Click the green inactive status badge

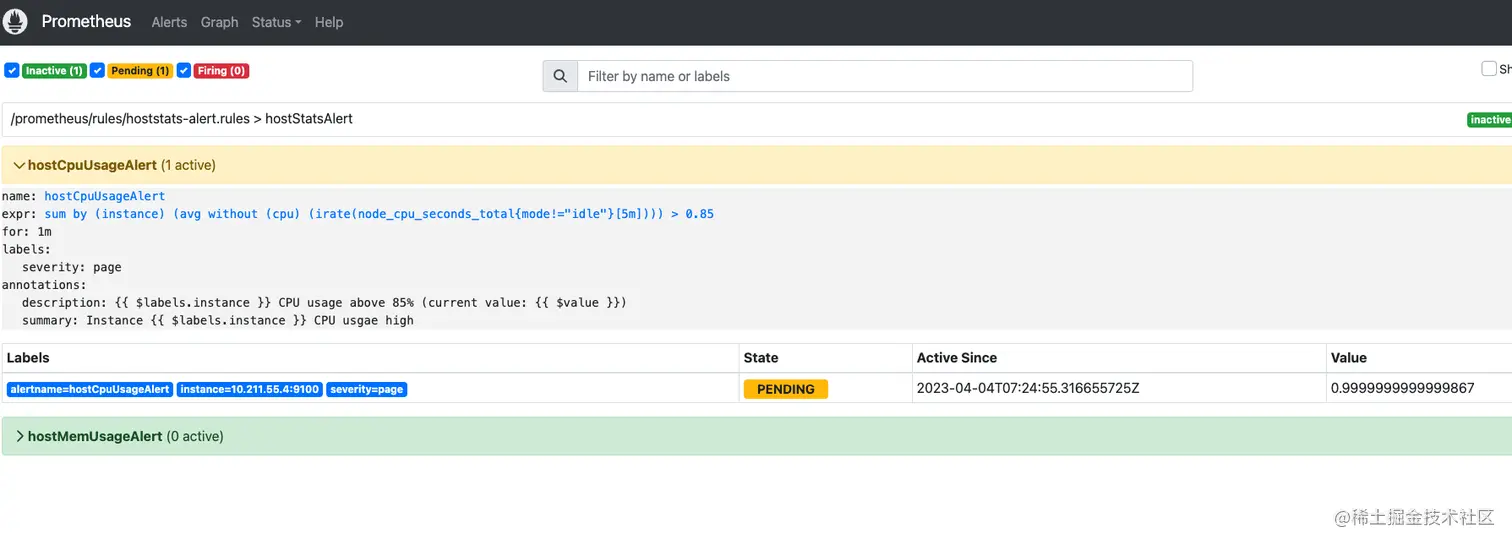[x=1490, y=120]
